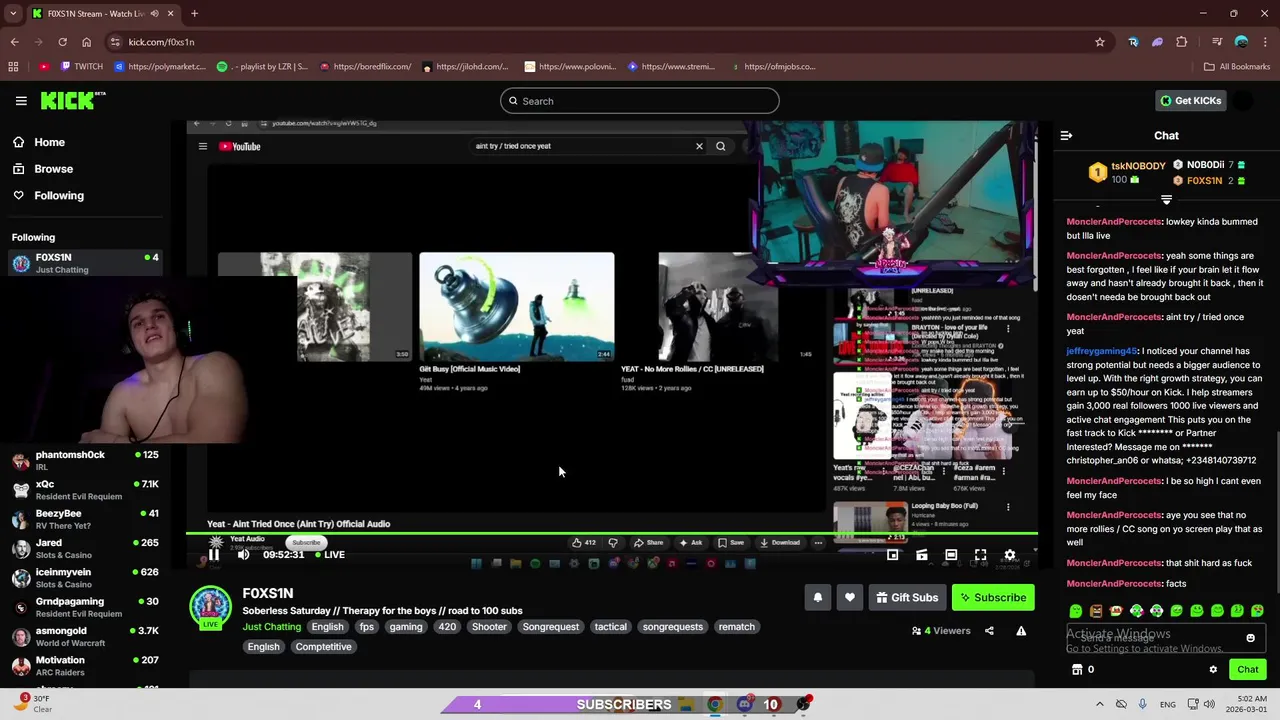Report stream warning icon
Image resolution: width=1280 pixels, height=720 pixels.
point(1021,631)
